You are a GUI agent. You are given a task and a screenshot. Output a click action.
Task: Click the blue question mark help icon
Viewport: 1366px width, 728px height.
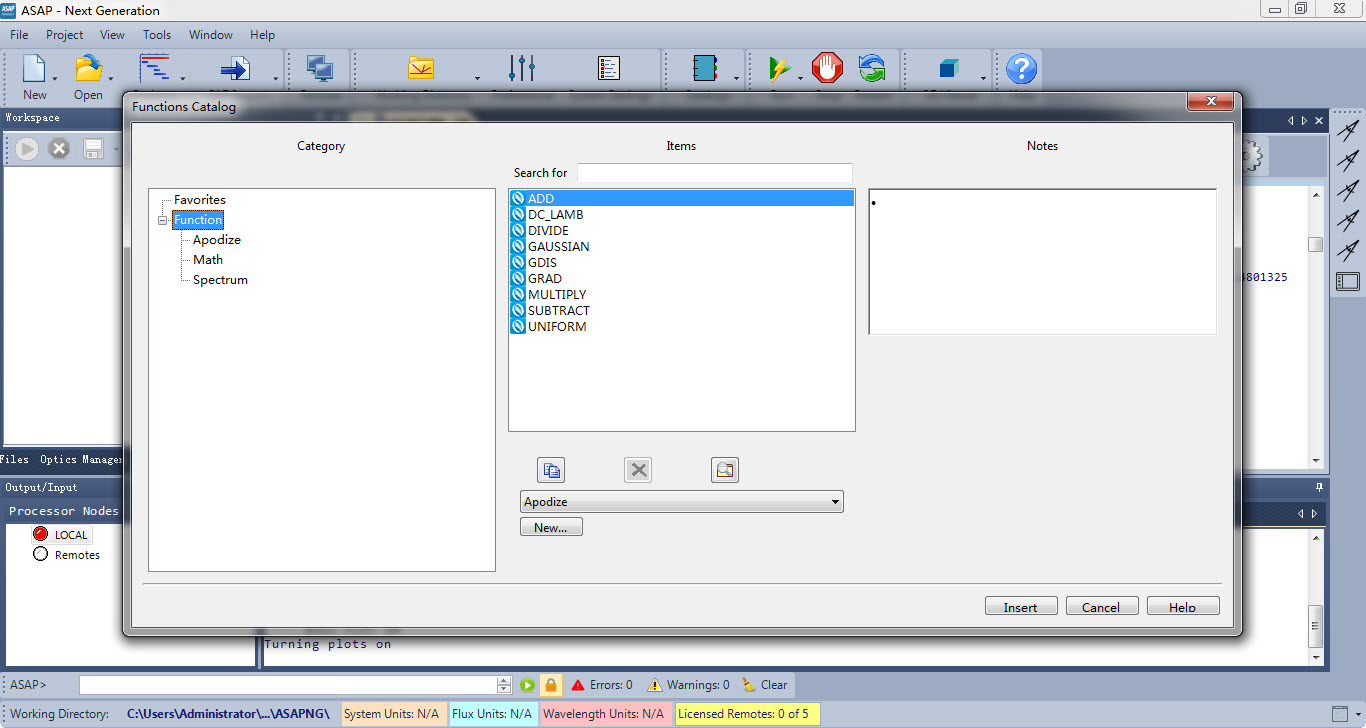[x=1021, y=69]
